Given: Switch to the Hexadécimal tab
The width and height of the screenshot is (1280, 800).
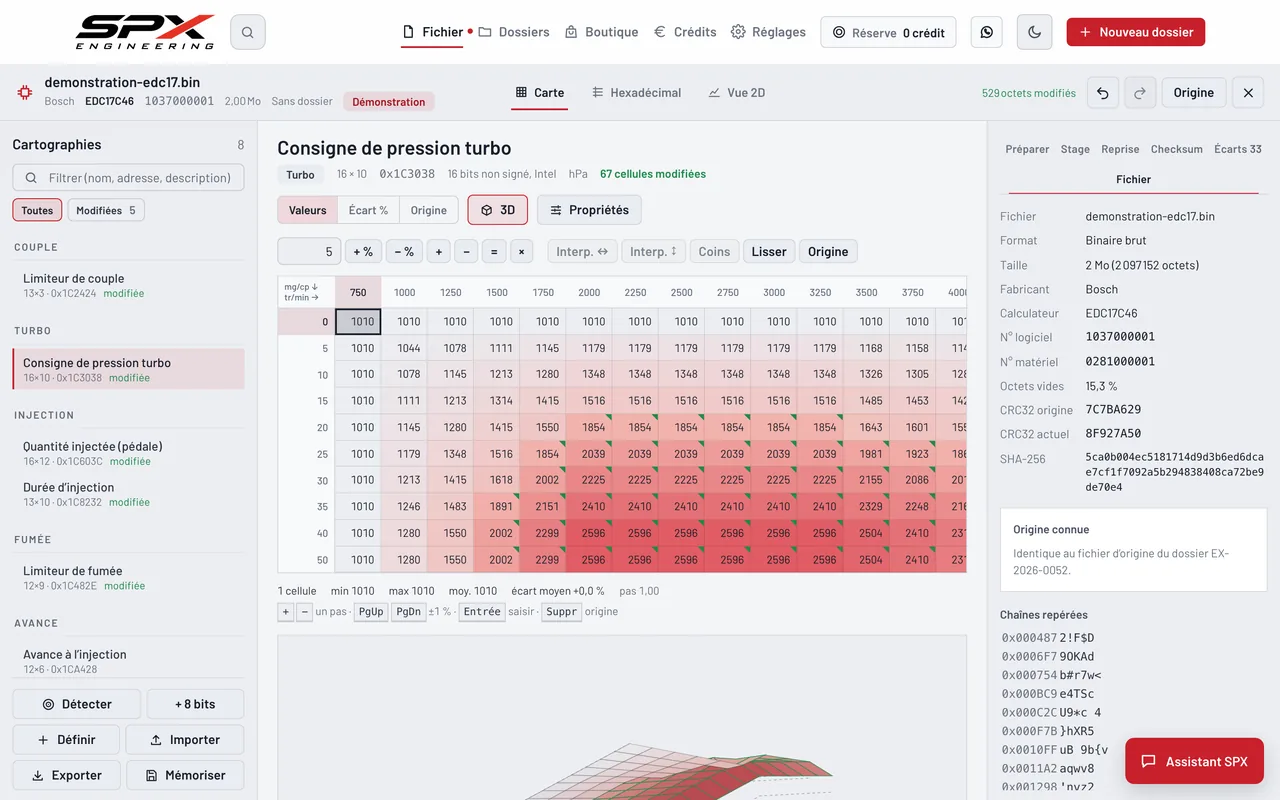Looking at the screenshot, I should (x=637, y=93).
